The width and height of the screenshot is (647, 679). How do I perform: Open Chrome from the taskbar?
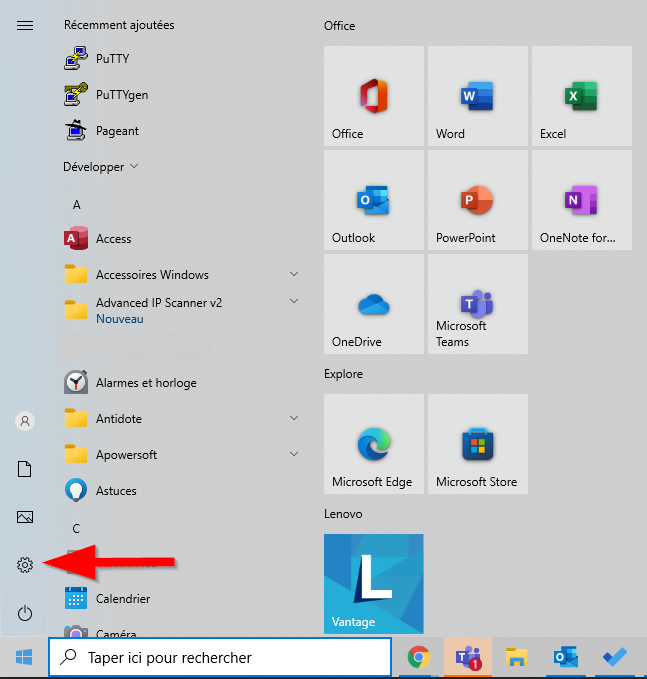pyautogui.click(x=418, y=657)
